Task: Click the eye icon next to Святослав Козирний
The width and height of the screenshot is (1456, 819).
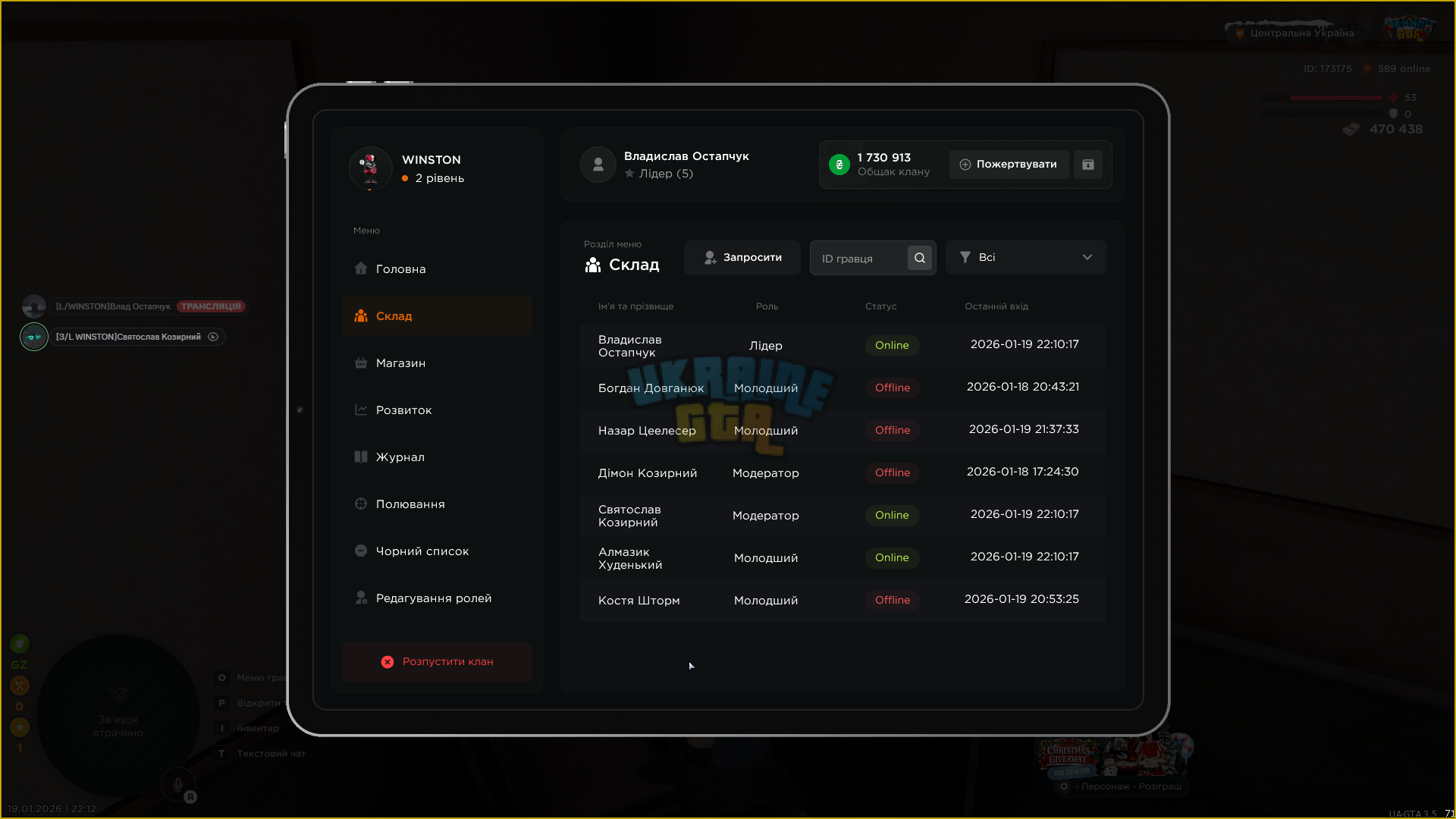Action: click(213, 337)
